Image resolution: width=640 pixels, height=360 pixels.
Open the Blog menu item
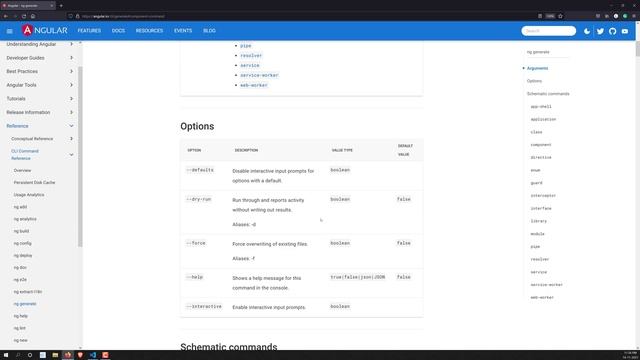pos(209,31)
